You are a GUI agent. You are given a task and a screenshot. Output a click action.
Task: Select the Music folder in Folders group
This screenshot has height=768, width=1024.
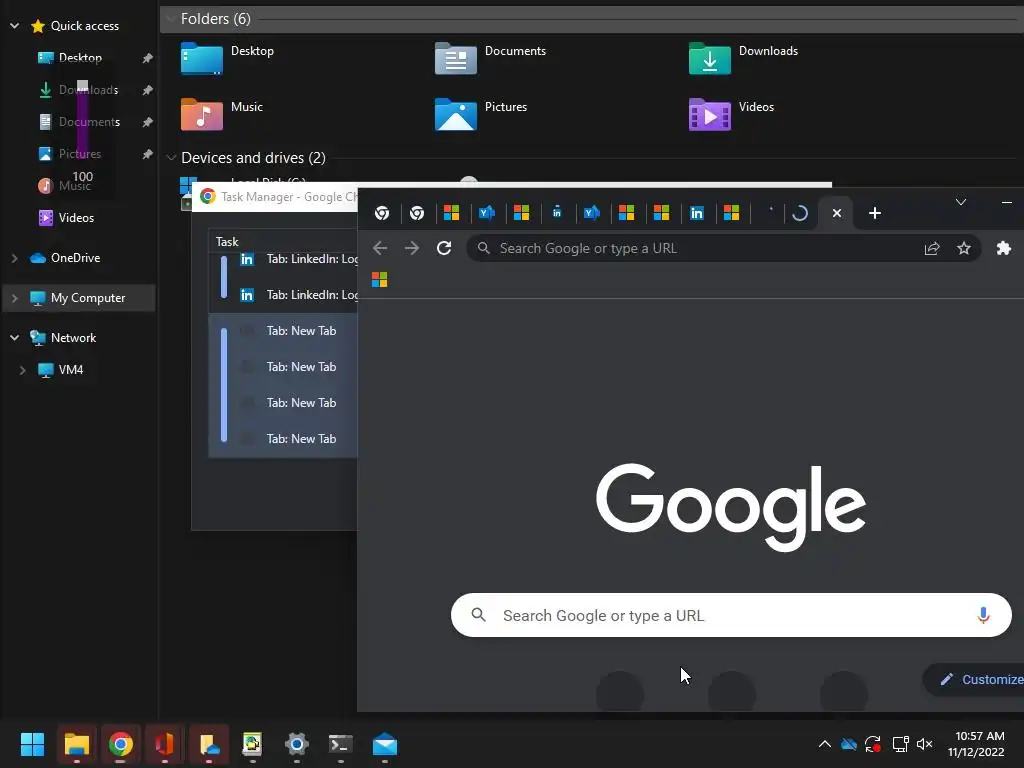(222, 114)
